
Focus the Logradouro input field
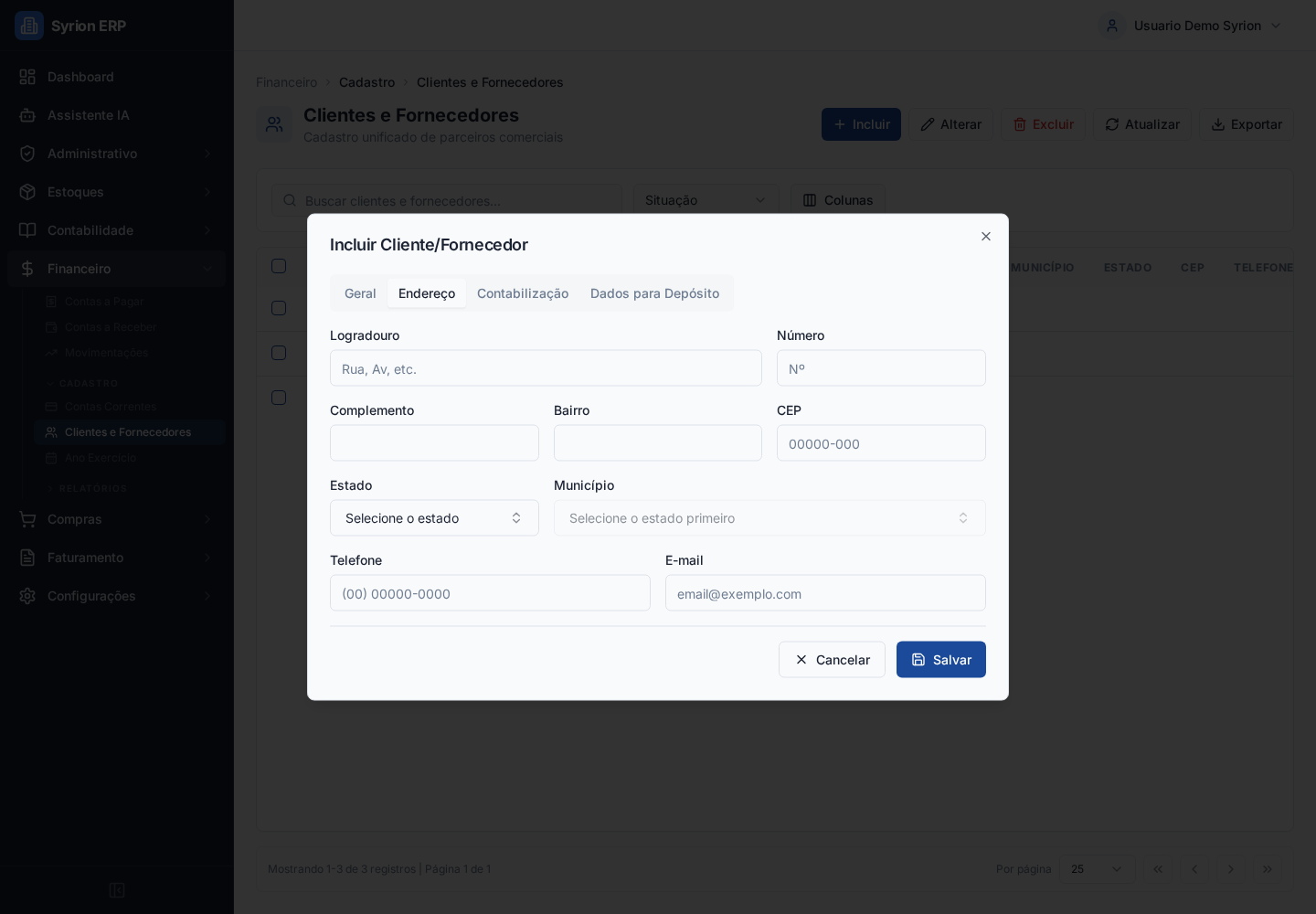click(546, 368)
